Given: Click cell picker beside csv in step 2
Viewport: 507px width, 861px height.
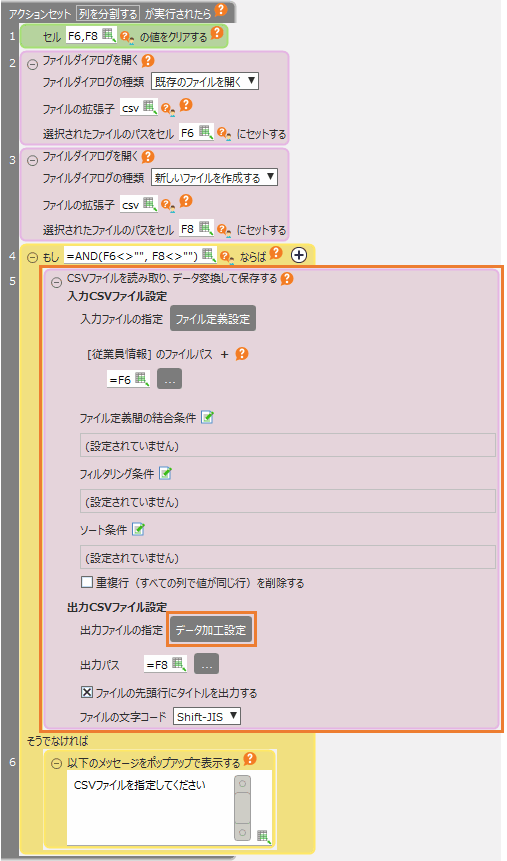Looking at the screenshot, I should pyautogui.click(x=150, y=107).
